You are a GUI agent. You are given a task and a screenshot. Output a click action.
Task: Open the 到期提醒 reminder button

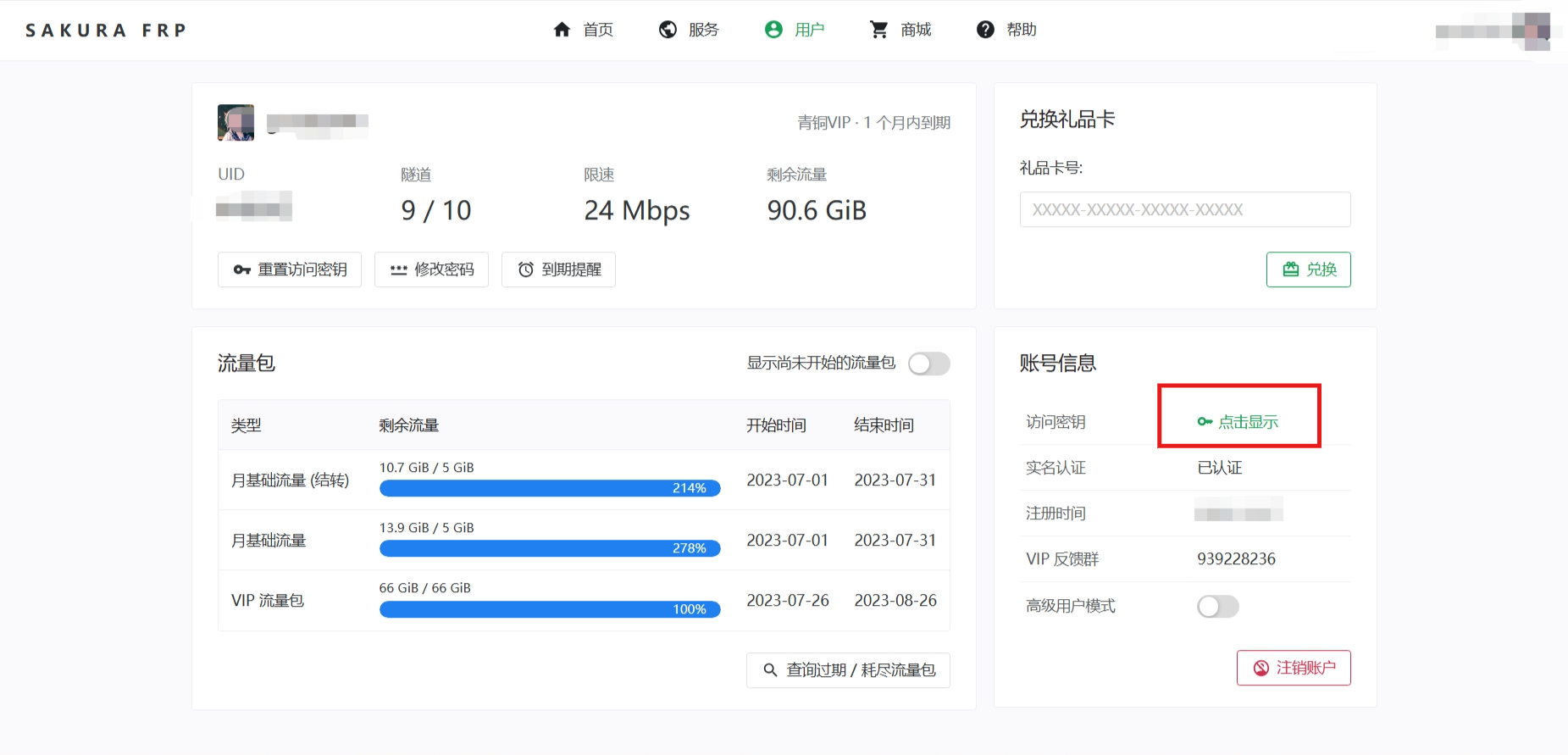[x=558, y=269]
